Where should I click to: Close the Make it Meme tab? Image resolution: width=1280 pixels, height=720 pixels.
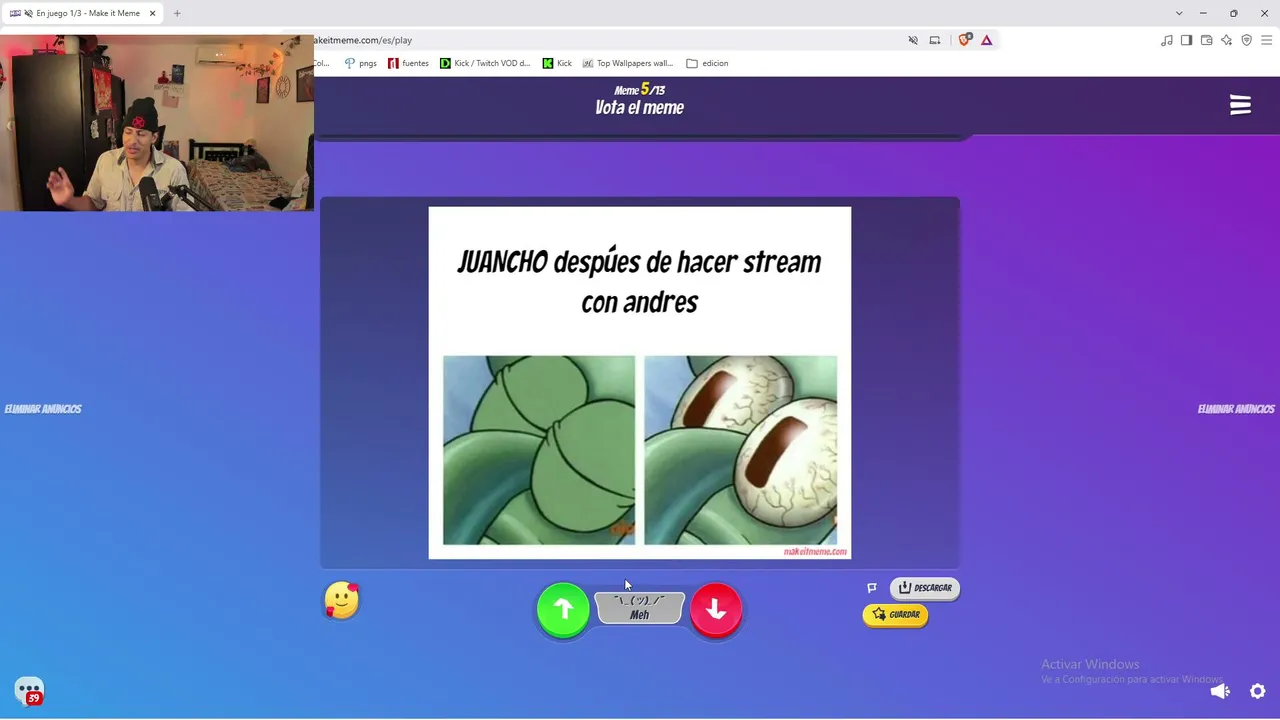[x=152, y=13]
